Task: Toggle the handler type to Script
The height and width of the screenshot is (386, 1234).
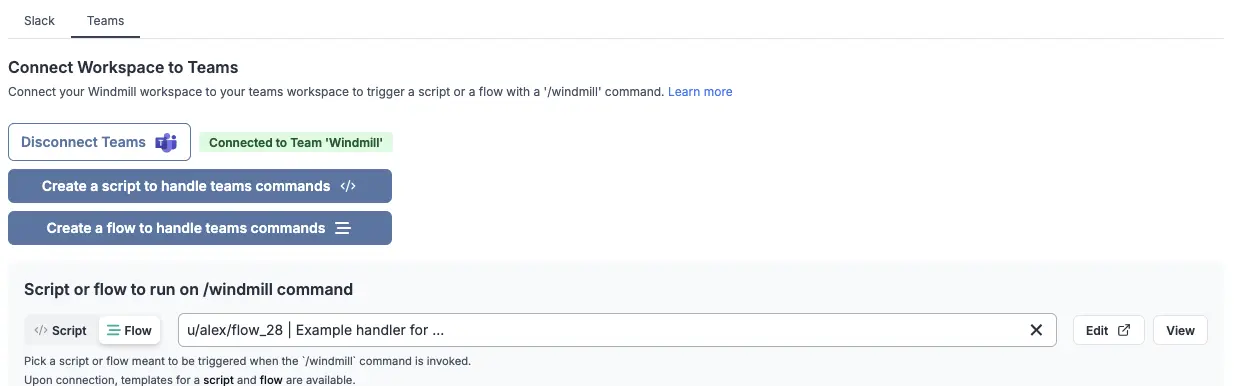Action: [x=61, y=330]
